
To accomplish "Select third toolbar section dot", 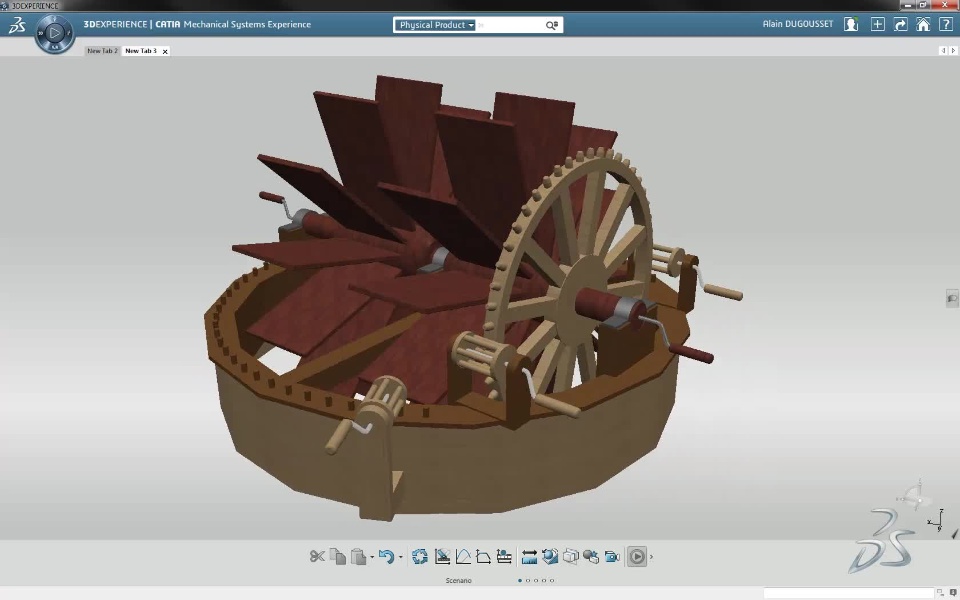I will click(x=536, y=580).
